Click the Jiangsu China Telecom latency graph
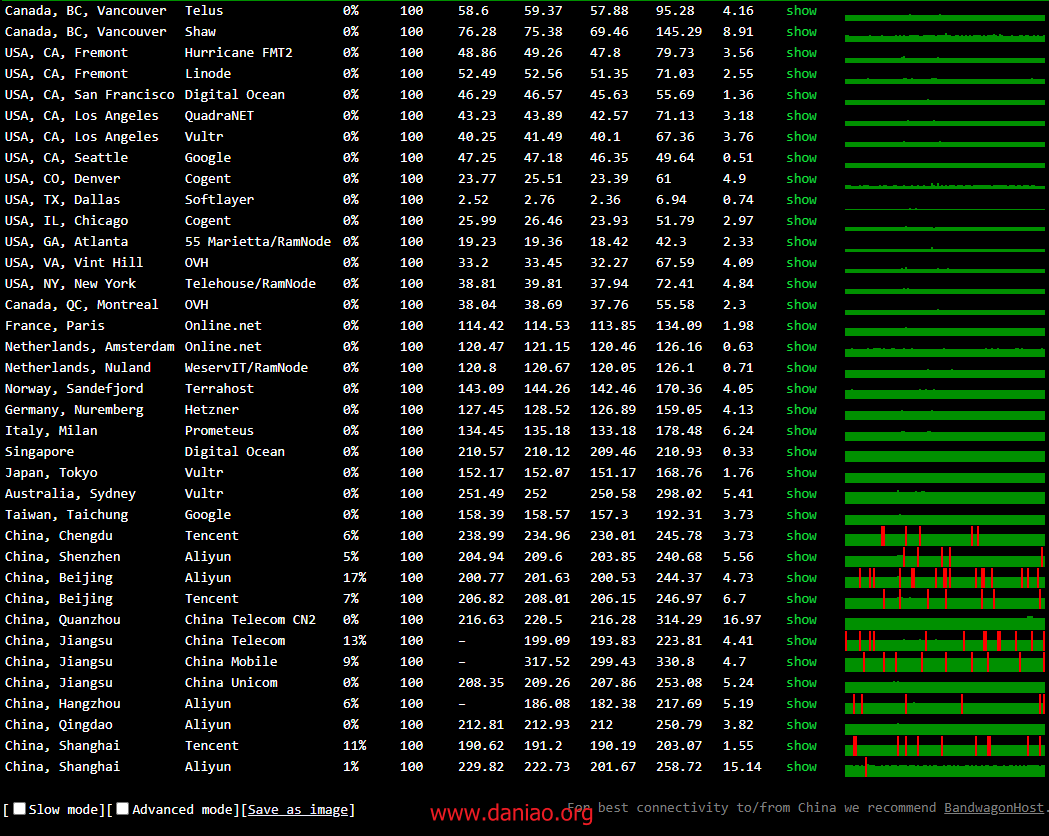 [x=945, y=641]
